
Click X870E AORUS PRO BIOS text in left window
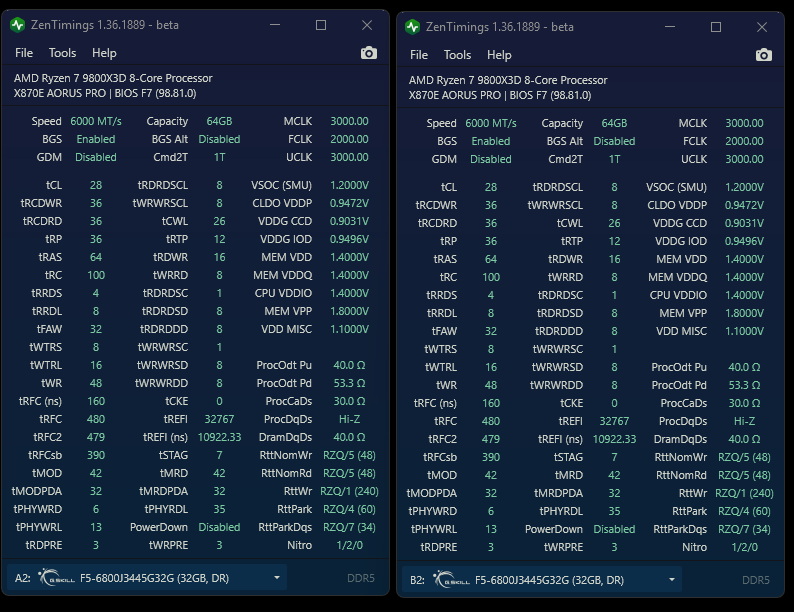(x=105, y=93)
